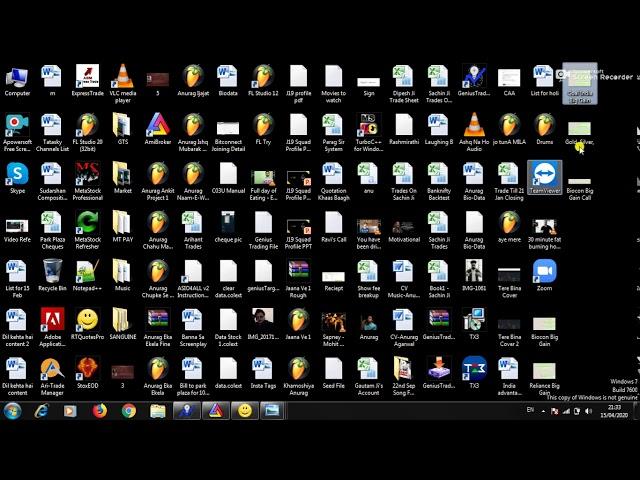
Task: Open the taskbar clock and date
Action: (x=614, y=411)
